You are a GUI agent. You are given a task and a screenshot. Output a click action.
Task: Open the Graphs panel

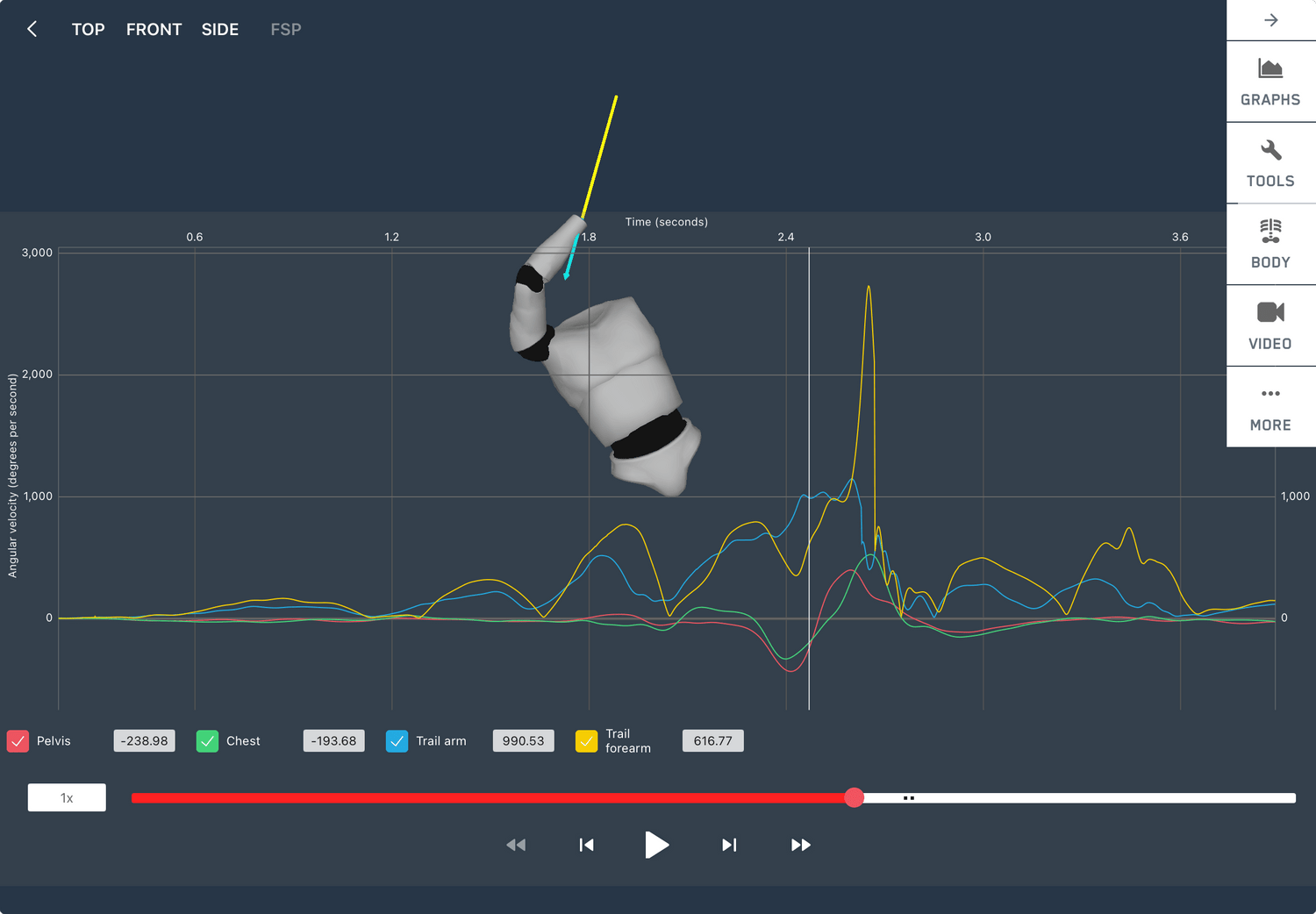pyautogui.click(x=1270, y=82)
